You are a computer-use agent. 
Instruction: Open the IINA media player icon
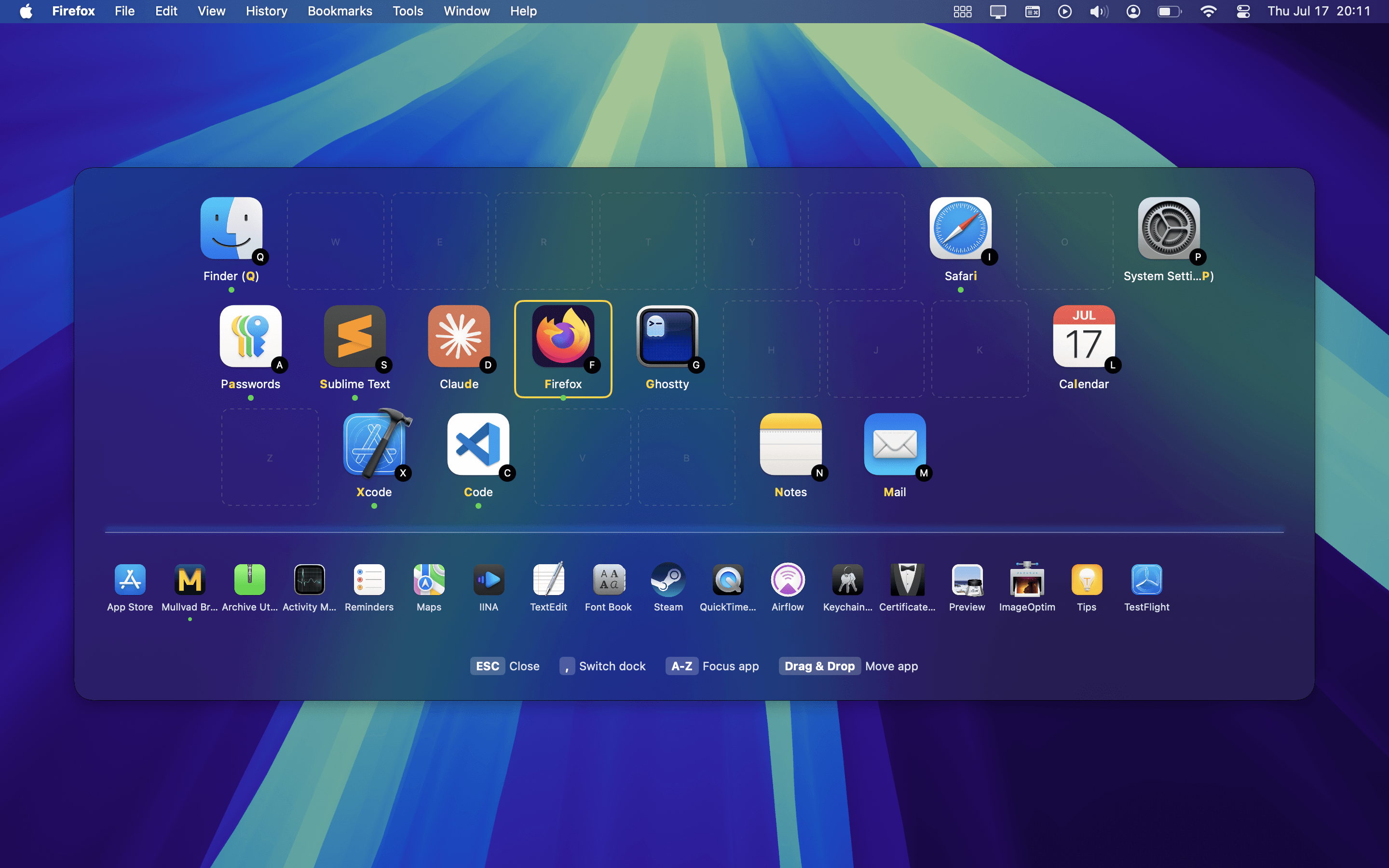pyautogui.click(x=489, y=580)
